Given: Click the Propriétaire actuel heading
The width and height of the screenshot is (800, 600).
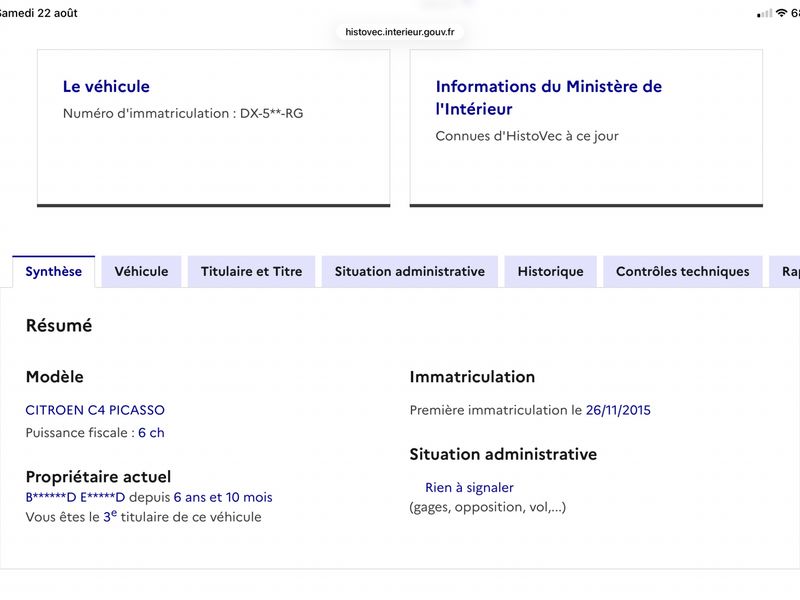Looking at the screenshot, I should tap(98, 477).
